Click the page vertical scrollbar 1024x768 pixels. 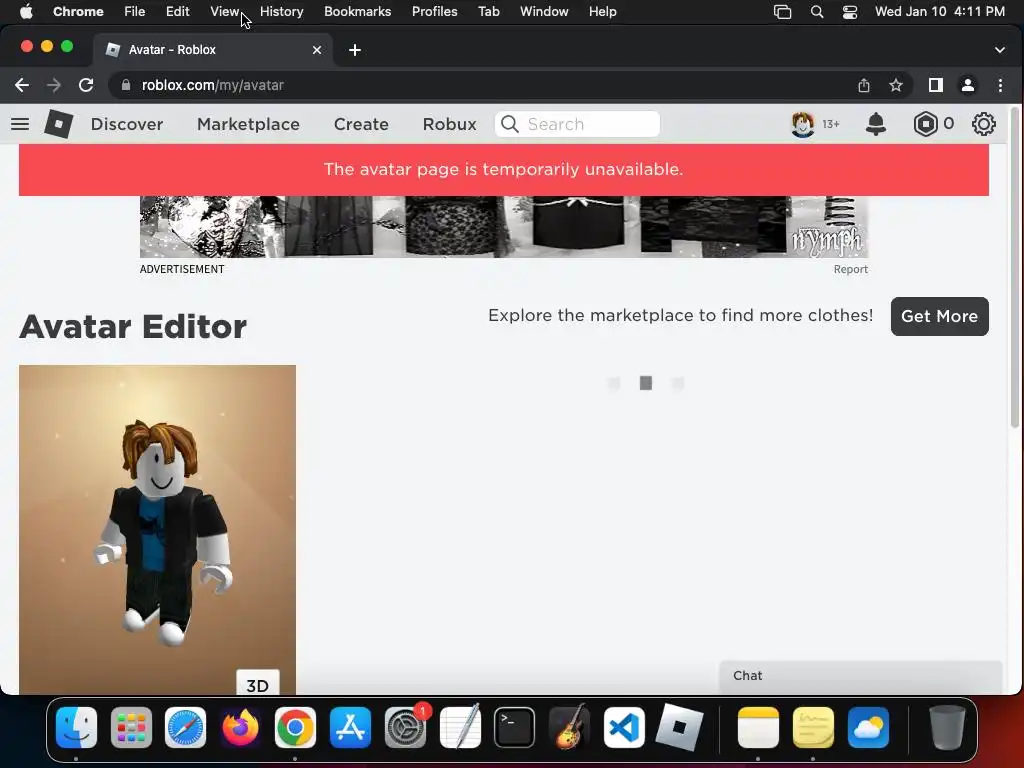[x=1015, y=268]
